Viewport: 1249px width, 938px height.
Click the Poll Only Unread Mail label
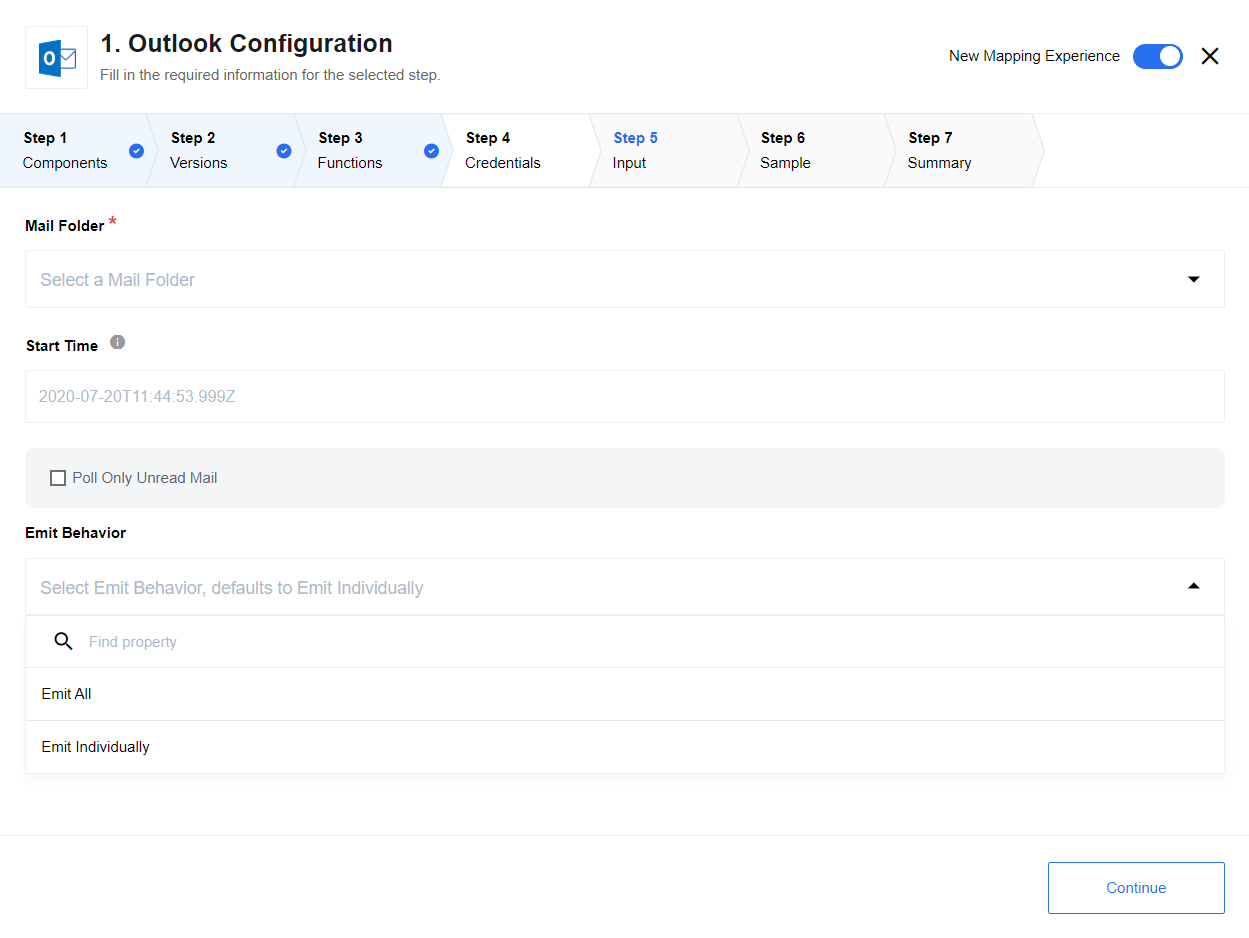pos(145,478)
